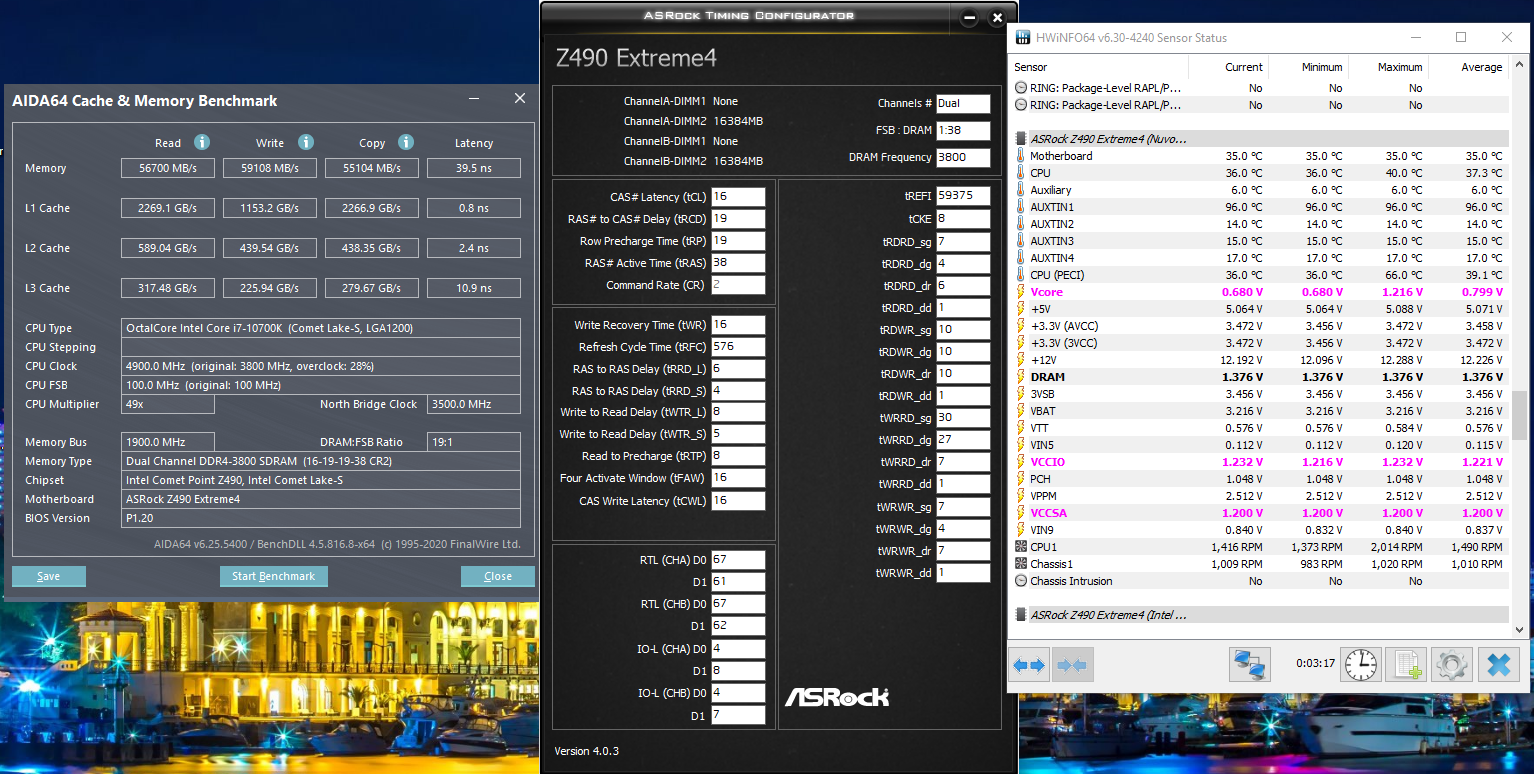Click the Row Precharge Time (tRP) field
The image size is (1534, 774).
pyautogui.click(x=738, y=241)
